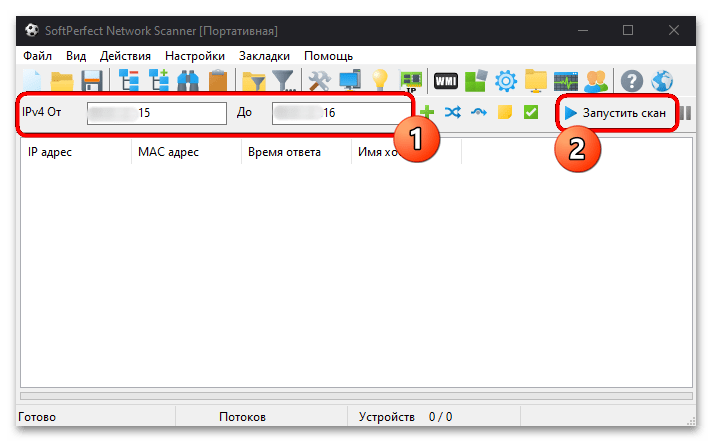Open the blue gear options icon
The height and width of the screenshot is (442, 712).
[x=505, y=81]
